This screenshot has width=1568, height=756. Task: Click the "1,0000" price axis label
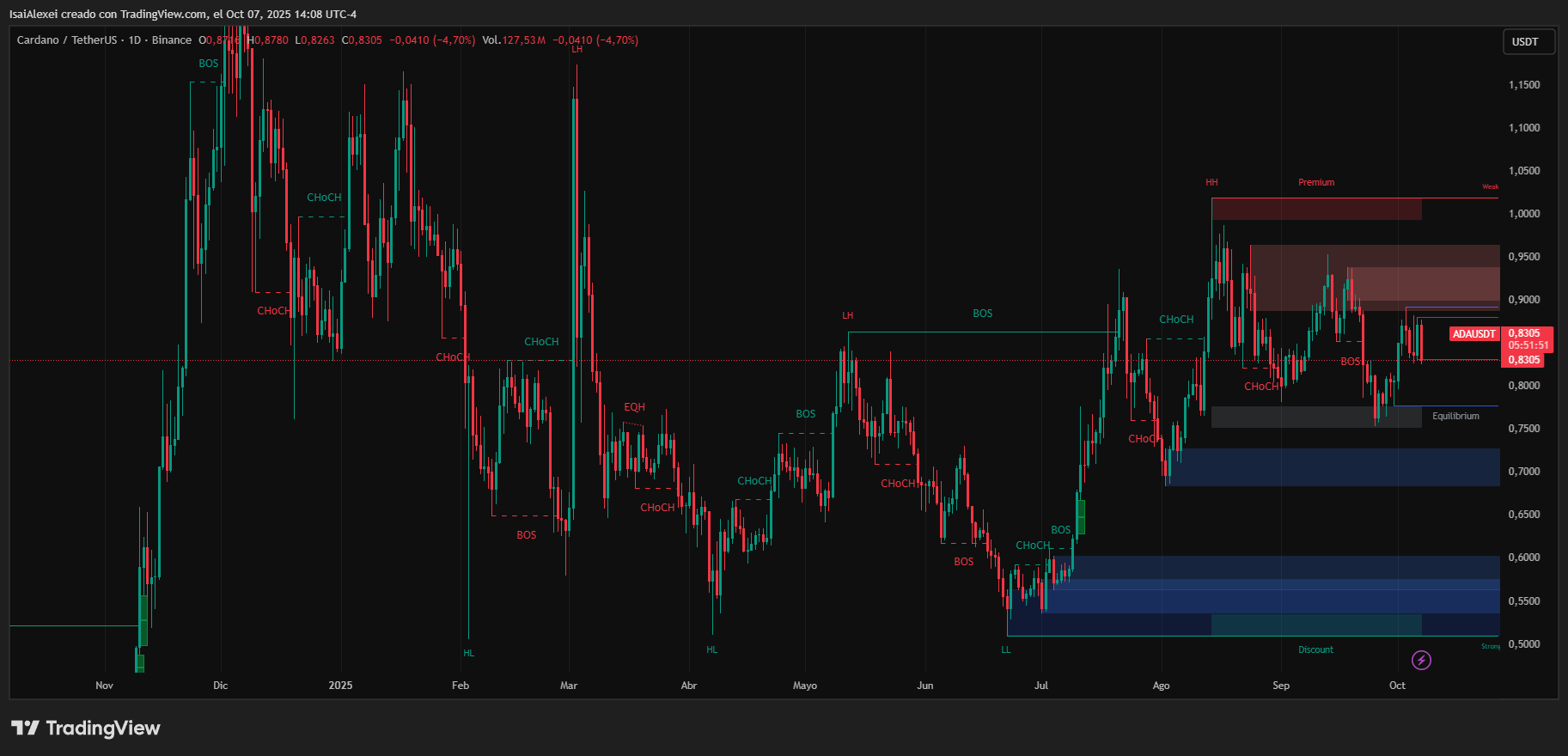coord(1524,214)
